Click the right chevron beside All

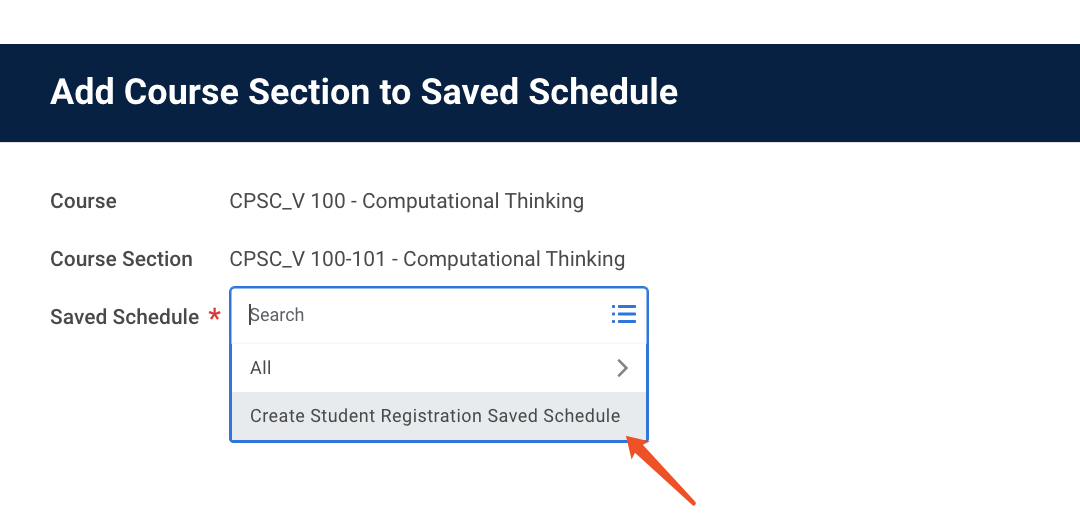pos(622,368)
